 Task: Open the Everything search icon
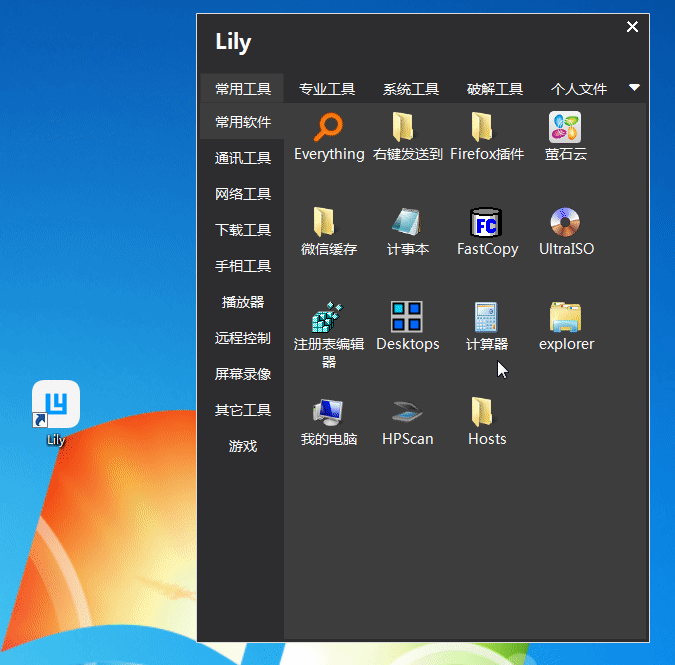tap(329, 128)
